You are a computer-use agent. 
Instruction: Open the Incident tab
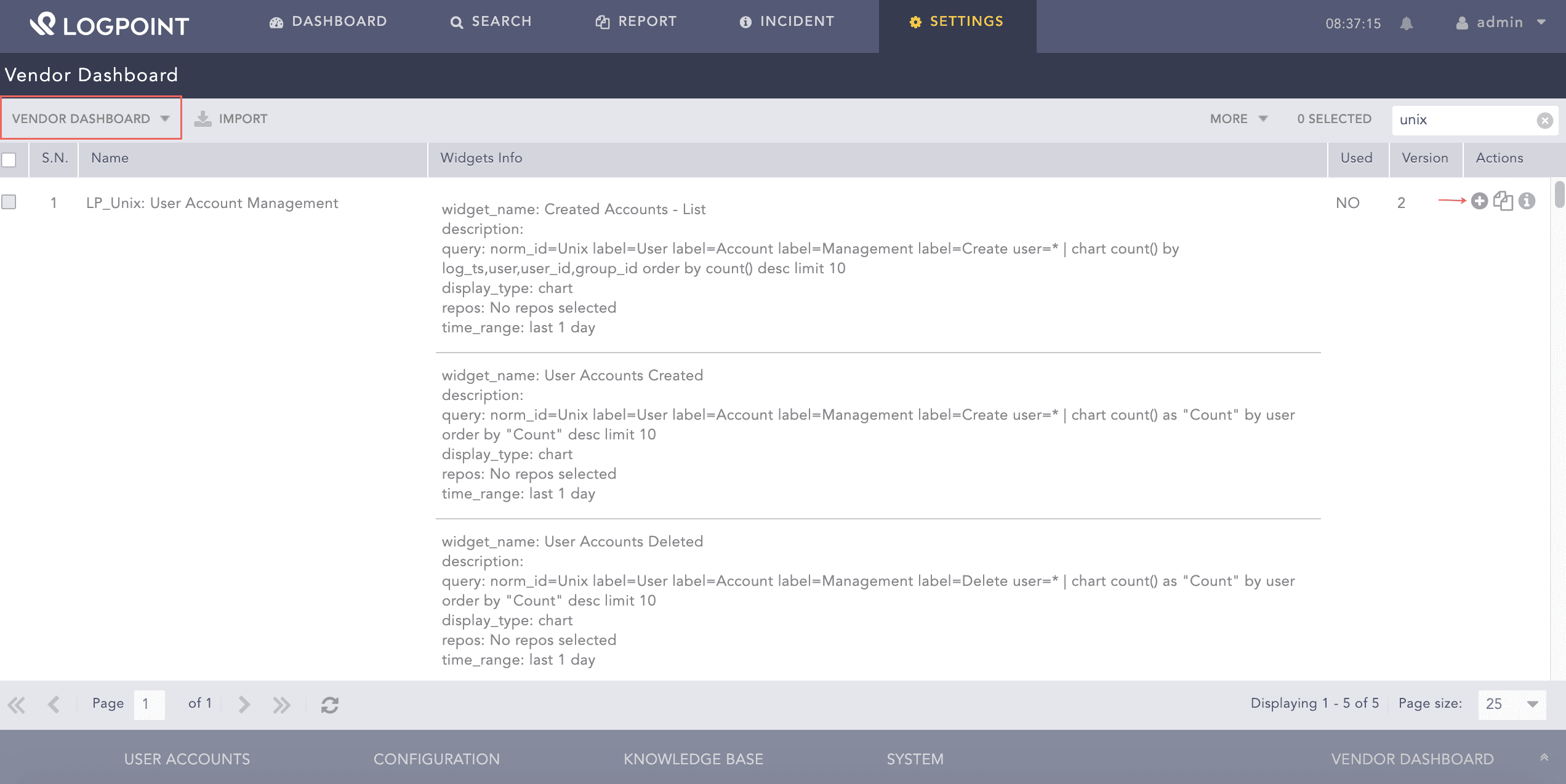tap(787, 22)
